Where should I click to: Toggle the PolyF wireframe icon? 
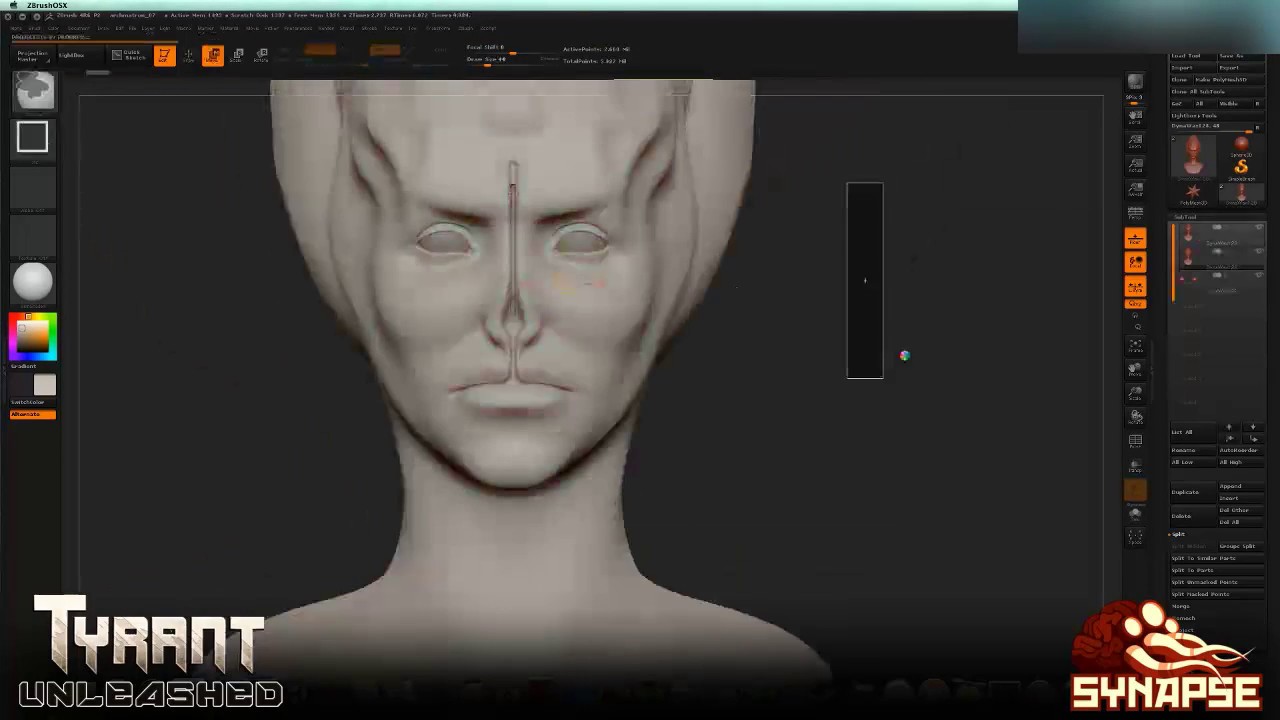1135,442
